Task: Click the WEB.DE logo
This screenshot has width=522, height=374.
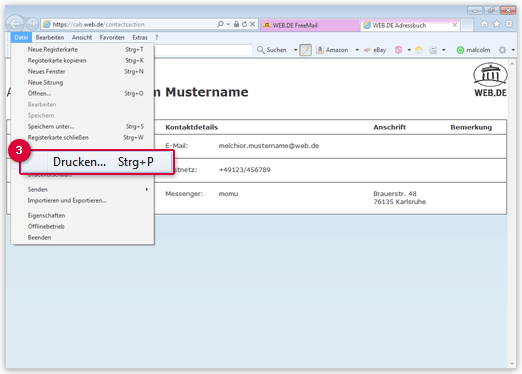Action: coord(490,80)
